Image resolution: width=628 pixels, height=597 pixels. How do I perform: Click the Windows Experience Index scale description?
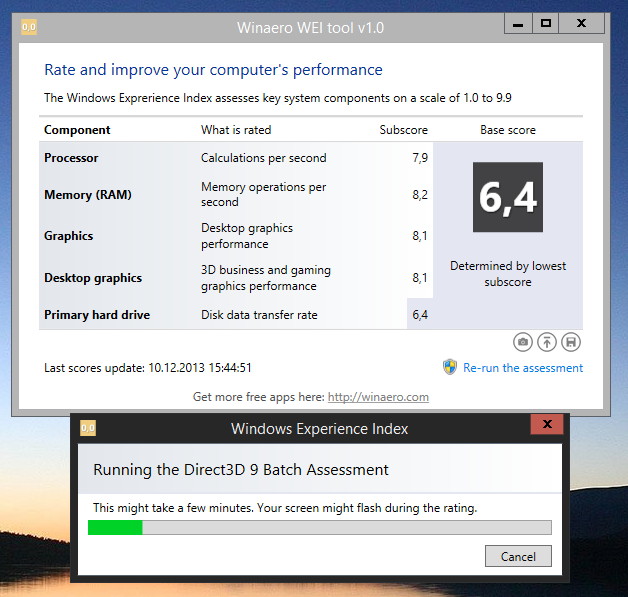point(278,98)
